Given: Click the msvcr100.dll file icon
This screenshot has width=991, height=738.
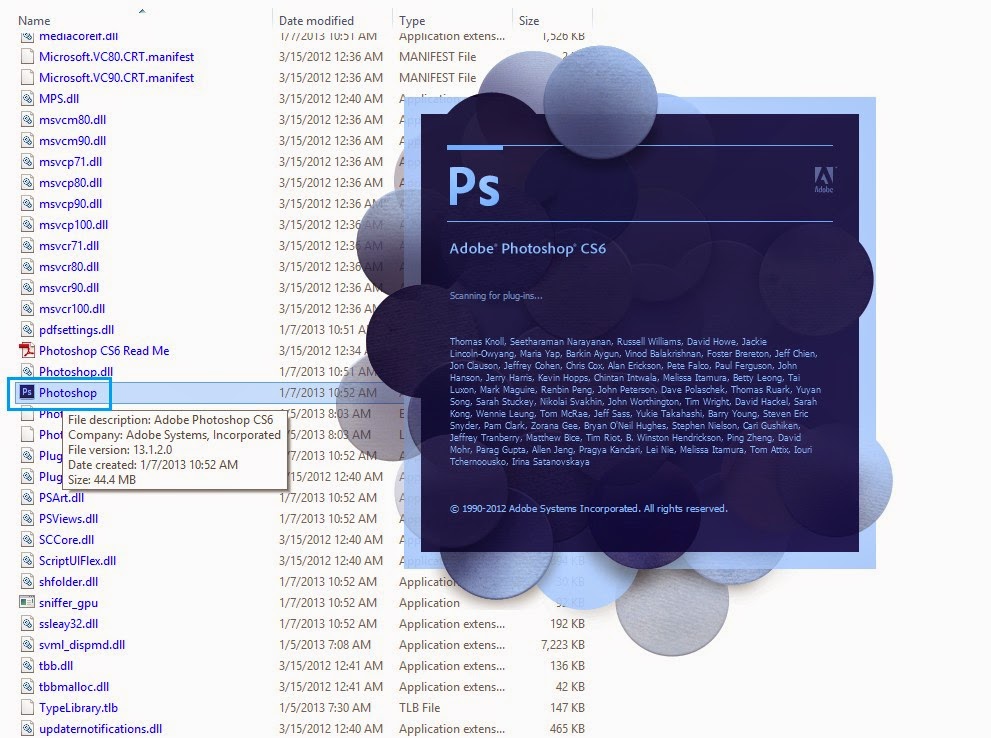Looking at the screenshot, I should pos(27,308).
